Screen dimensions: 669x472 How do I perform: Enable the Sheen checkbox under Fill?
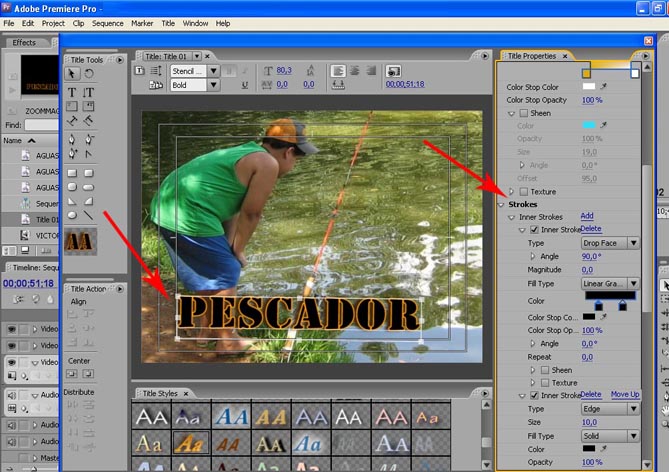pyautogui.click(x=524, y=114)
